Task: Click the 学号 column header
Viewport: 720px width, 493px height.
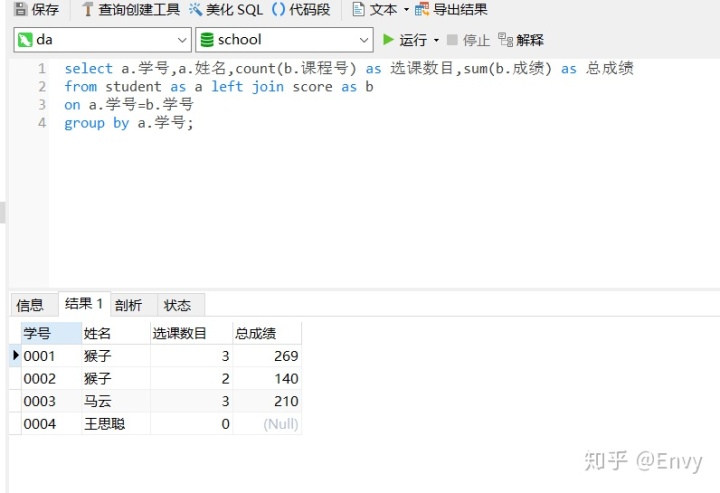Action: click(x=51, y=333)
